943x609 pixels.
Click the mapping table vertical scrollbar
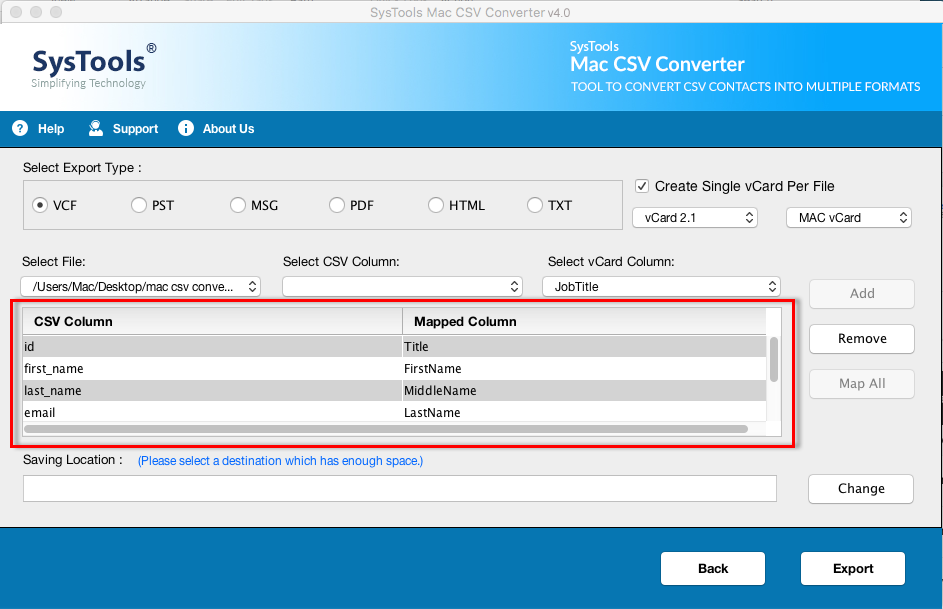click(x=773, y=359)
